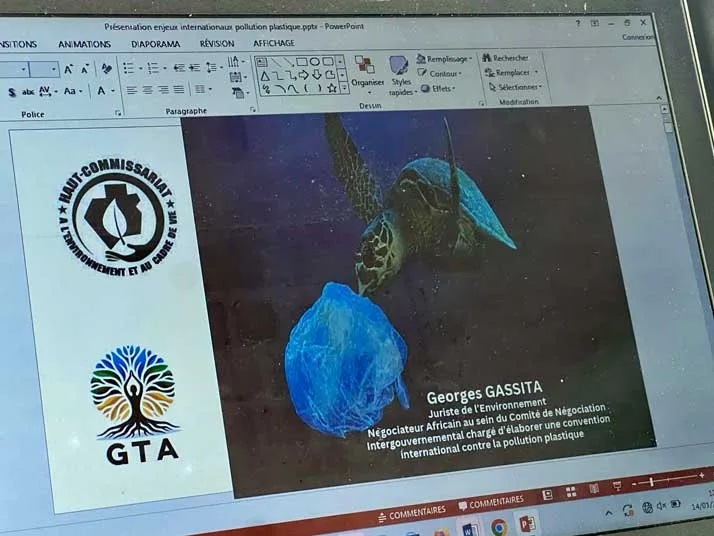Switch to Reading view icon
This screenshot has height=536, width=714.
click(x=594, y=488)
